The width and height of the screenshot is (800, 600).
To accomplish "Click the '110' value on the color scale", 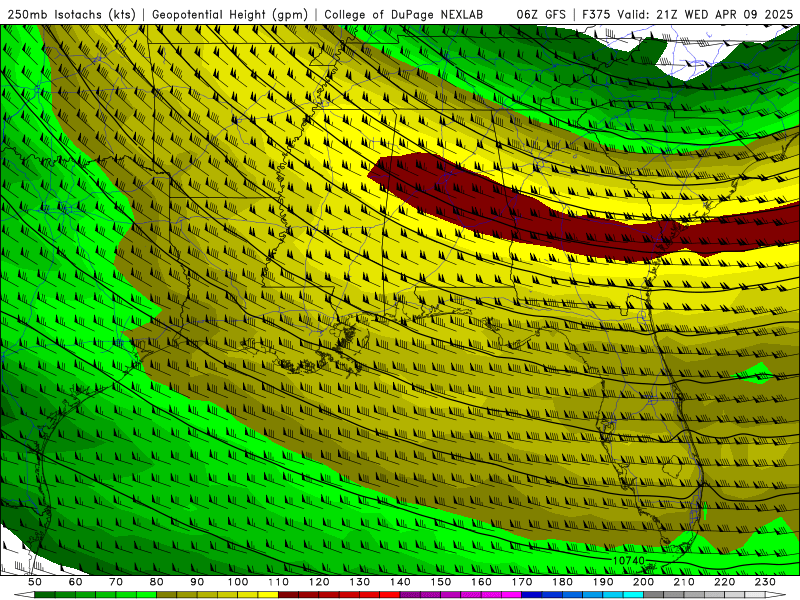I will coord(279,582).
